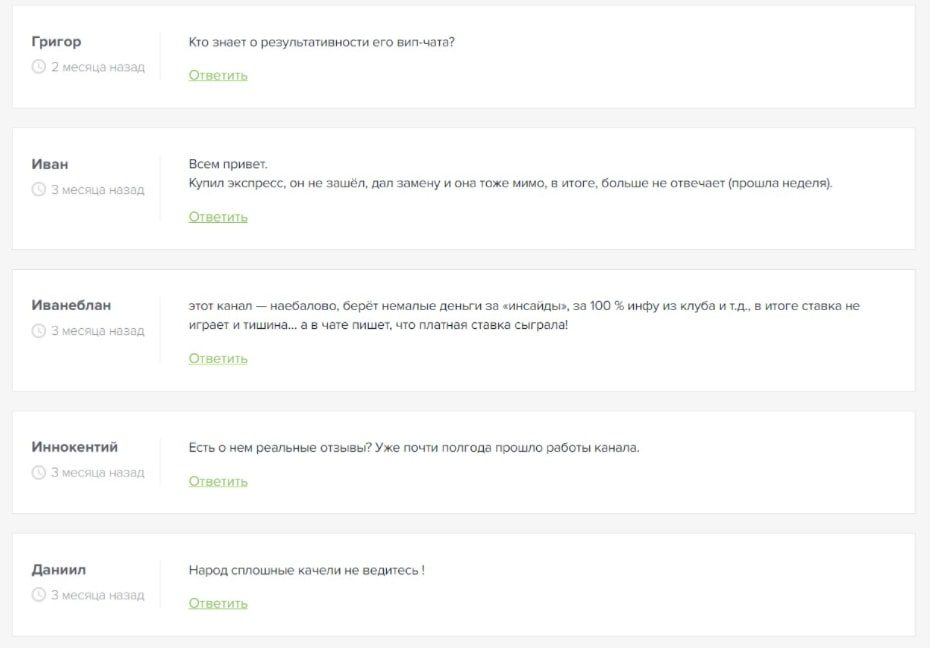932x648 pixels.
Task: Reply to Иннокентий's question about reviews
Action: pos(218,481)
